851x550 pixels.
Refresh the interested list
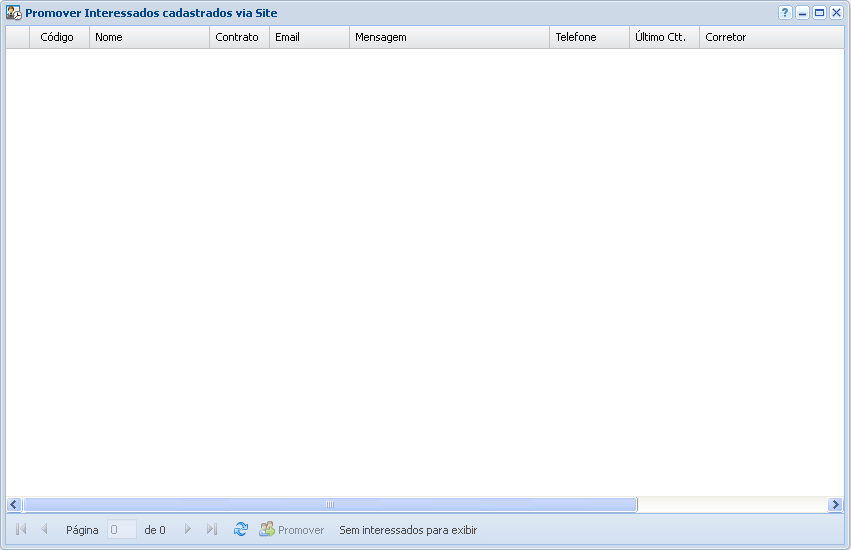point(240,529)
